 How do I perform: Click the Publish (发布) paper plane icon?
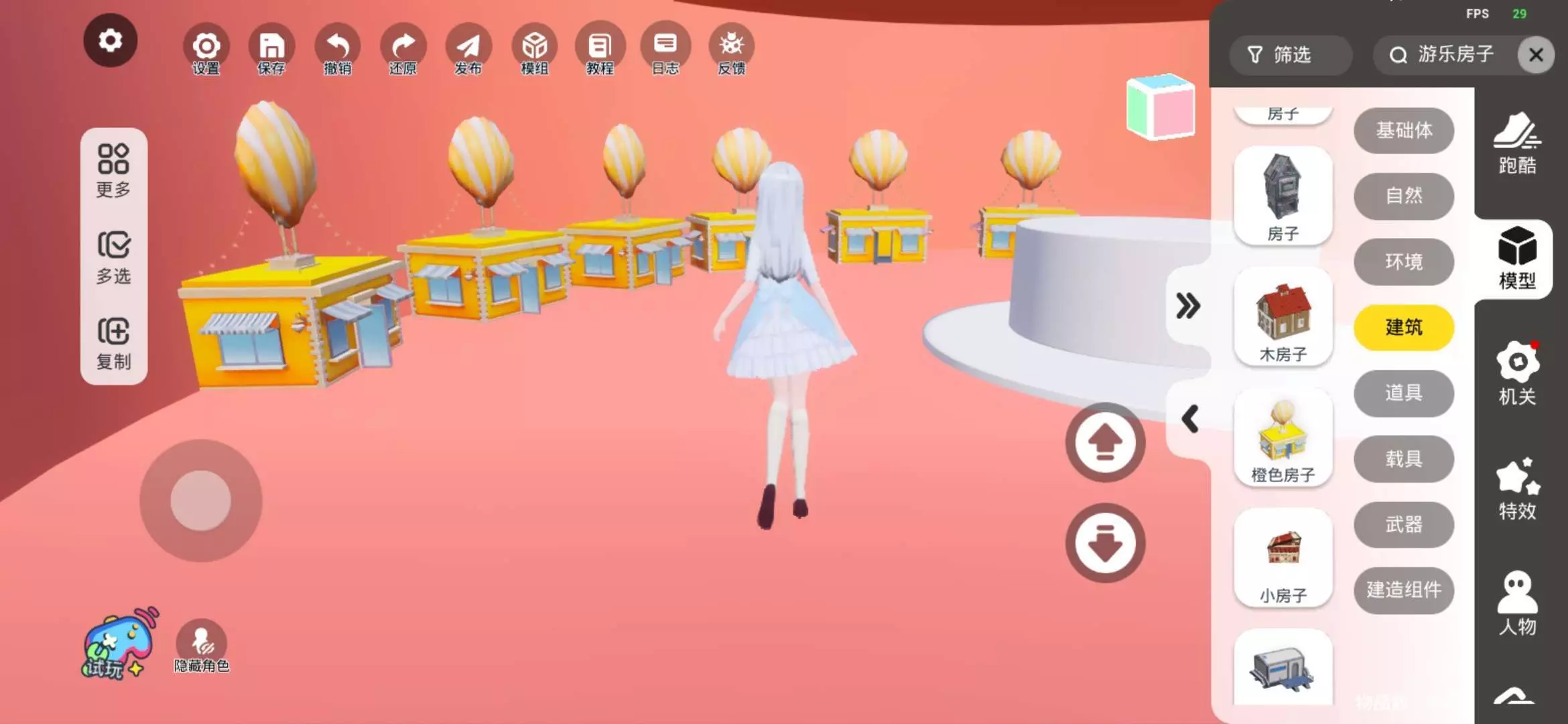coord(468,50)
